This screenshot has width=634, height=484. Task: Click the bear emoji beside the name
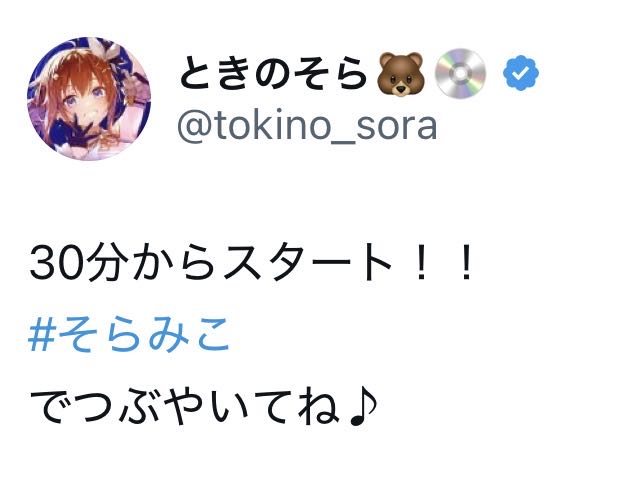[x=401, y=74]
